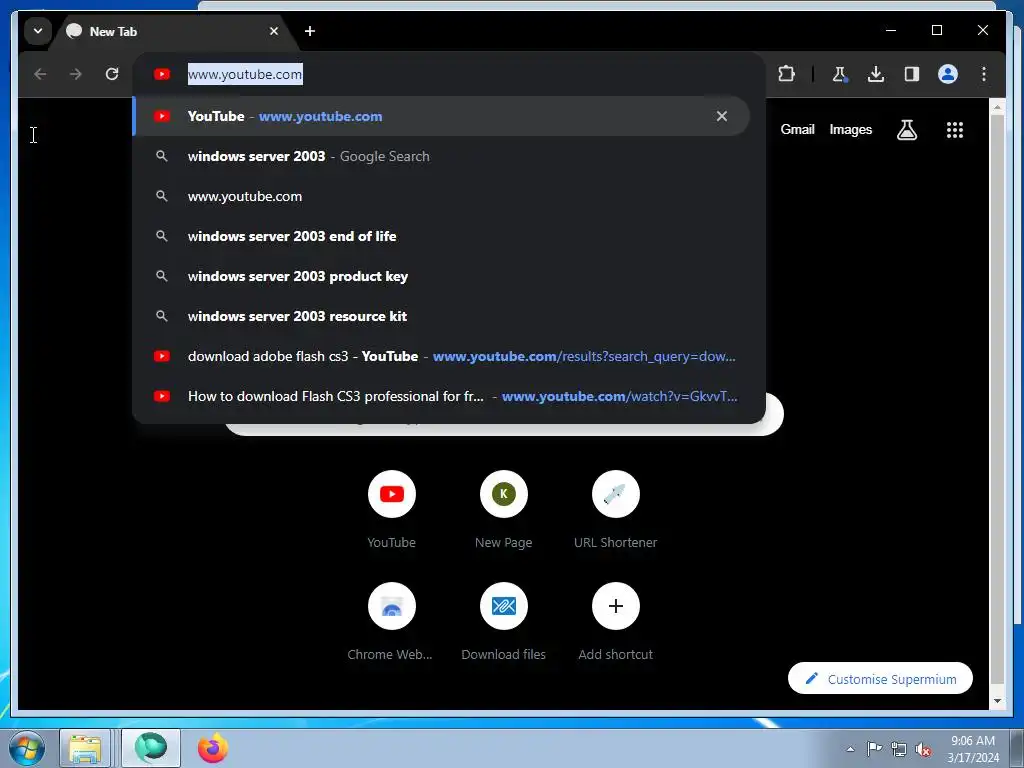The width and height of the screenshot is (1024, 768).
Task: Open the tab search dropdown arrow
Action: [x=38, y=31]
